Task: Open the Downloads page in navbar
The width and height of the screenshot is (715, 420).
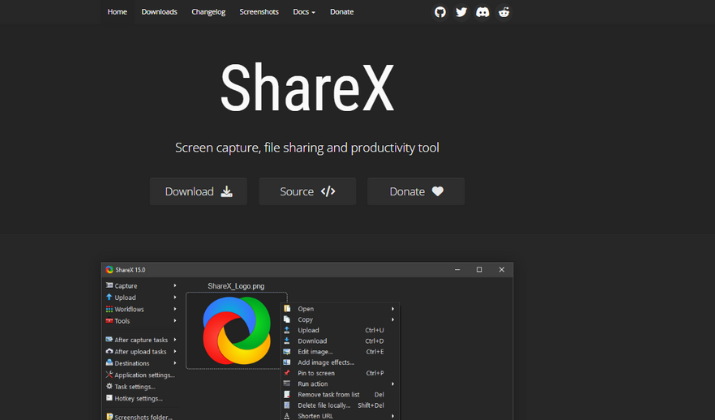Action: (159, 12)
